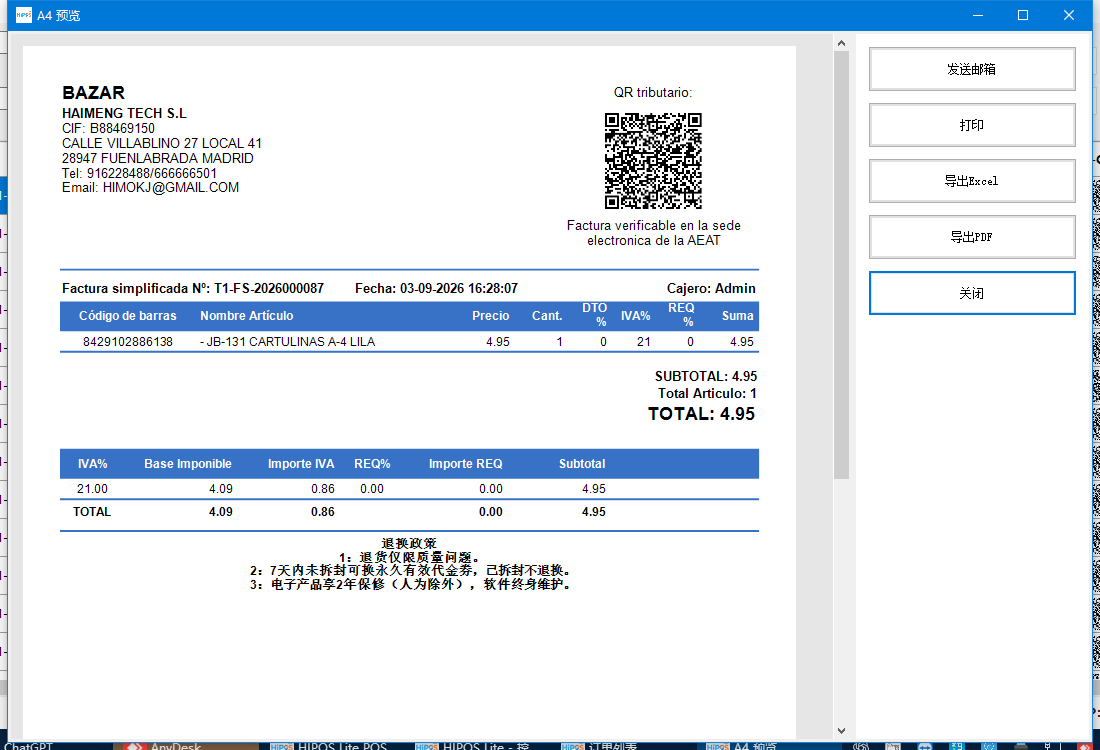
Task: Close the A4 预览 window with the X
Action: pyautogui.click(x=1068, y=15)
